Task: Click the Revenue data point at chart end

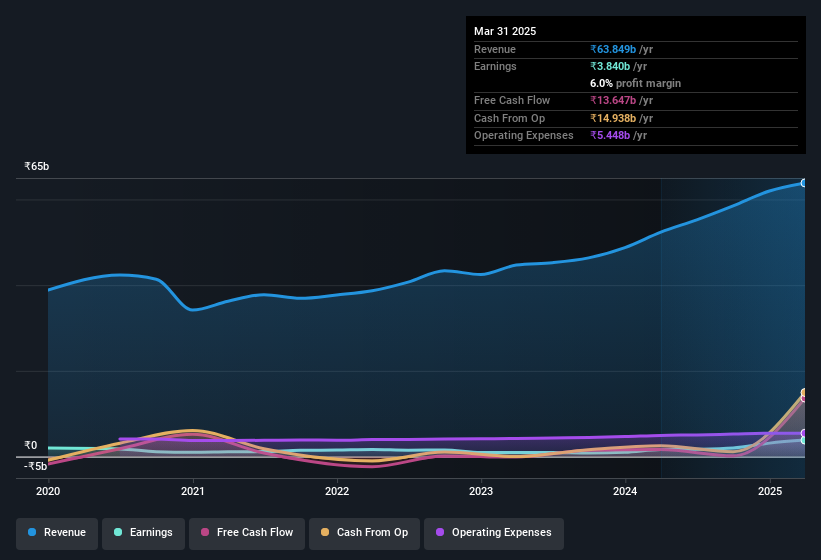Action: pos(804,183)
